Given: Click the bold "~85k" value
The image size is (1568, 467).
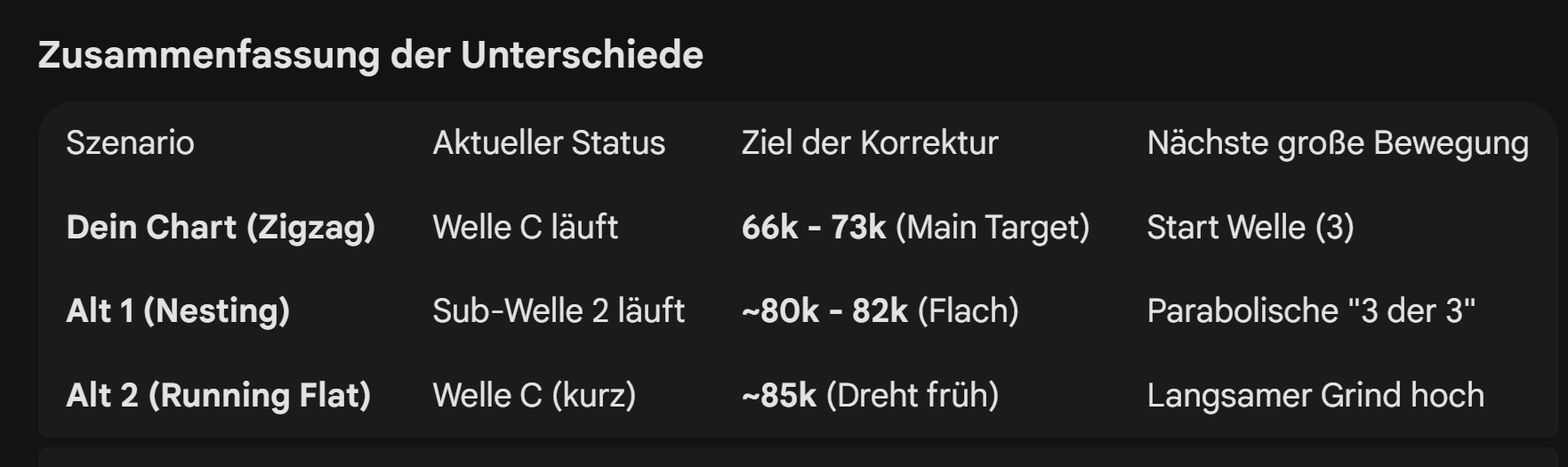Looking at the screenshot, I should pos(779,396).
